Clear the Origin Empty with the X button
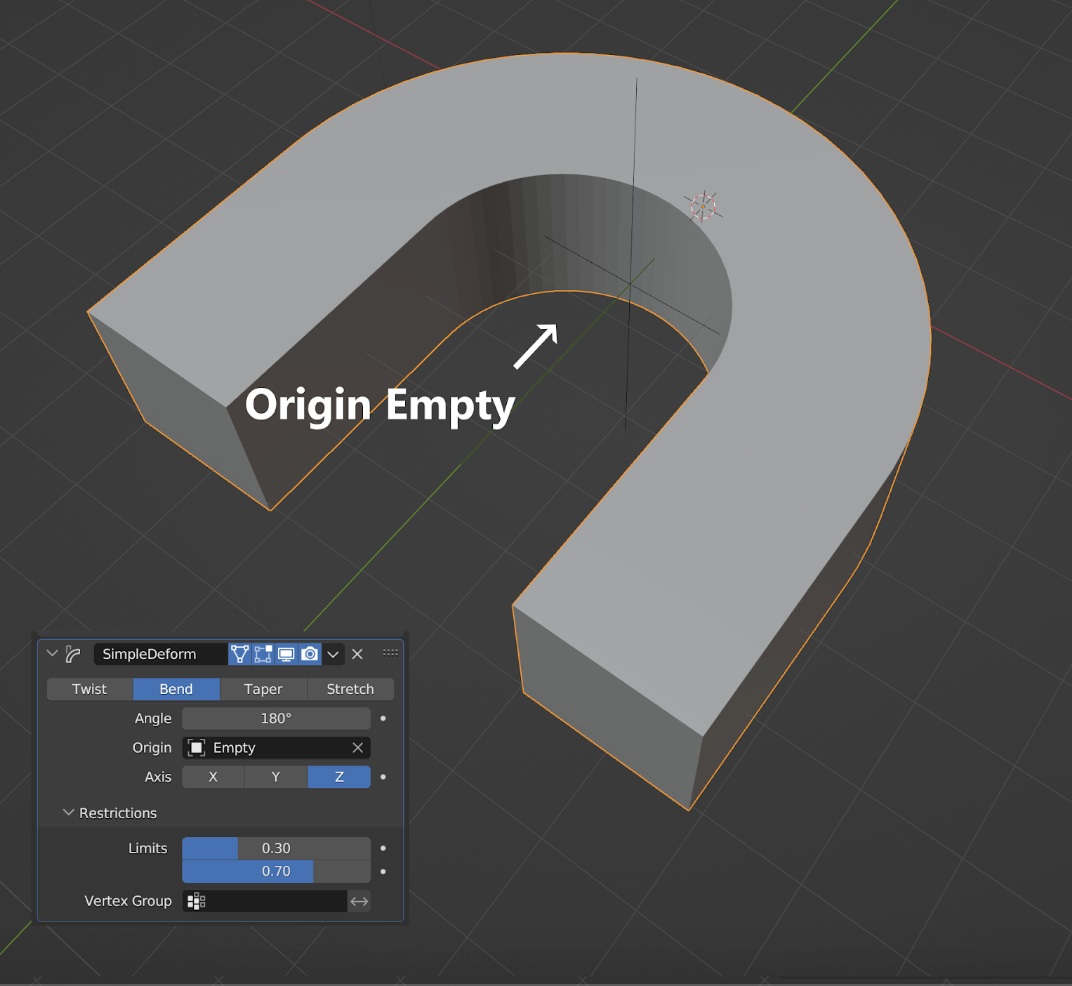This screenshot has width=1072, height=986. (355, 748)
